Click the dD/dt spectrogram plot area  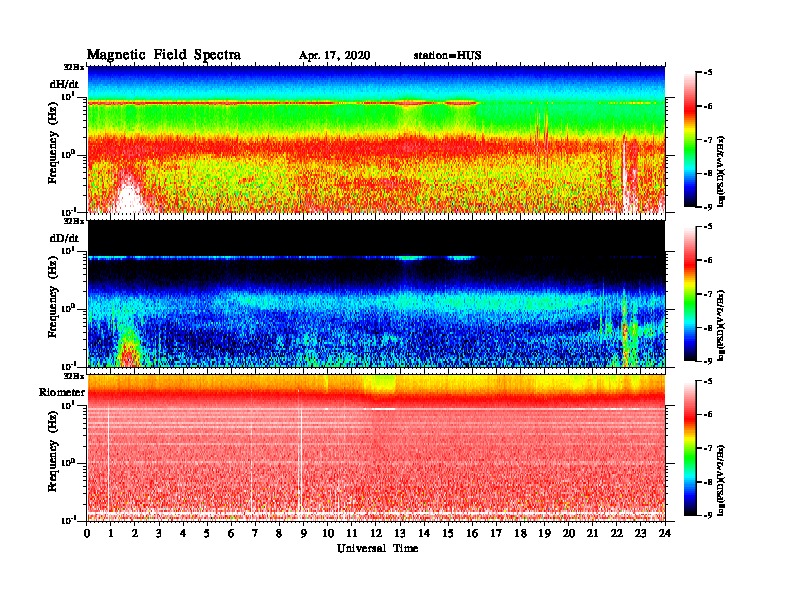(377, 293)
